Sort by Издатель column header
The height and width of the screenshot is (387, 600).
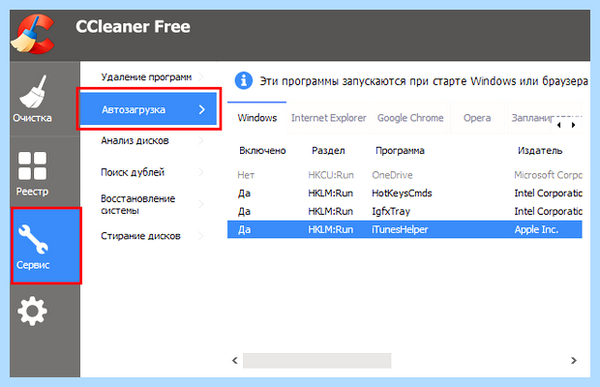540,151
